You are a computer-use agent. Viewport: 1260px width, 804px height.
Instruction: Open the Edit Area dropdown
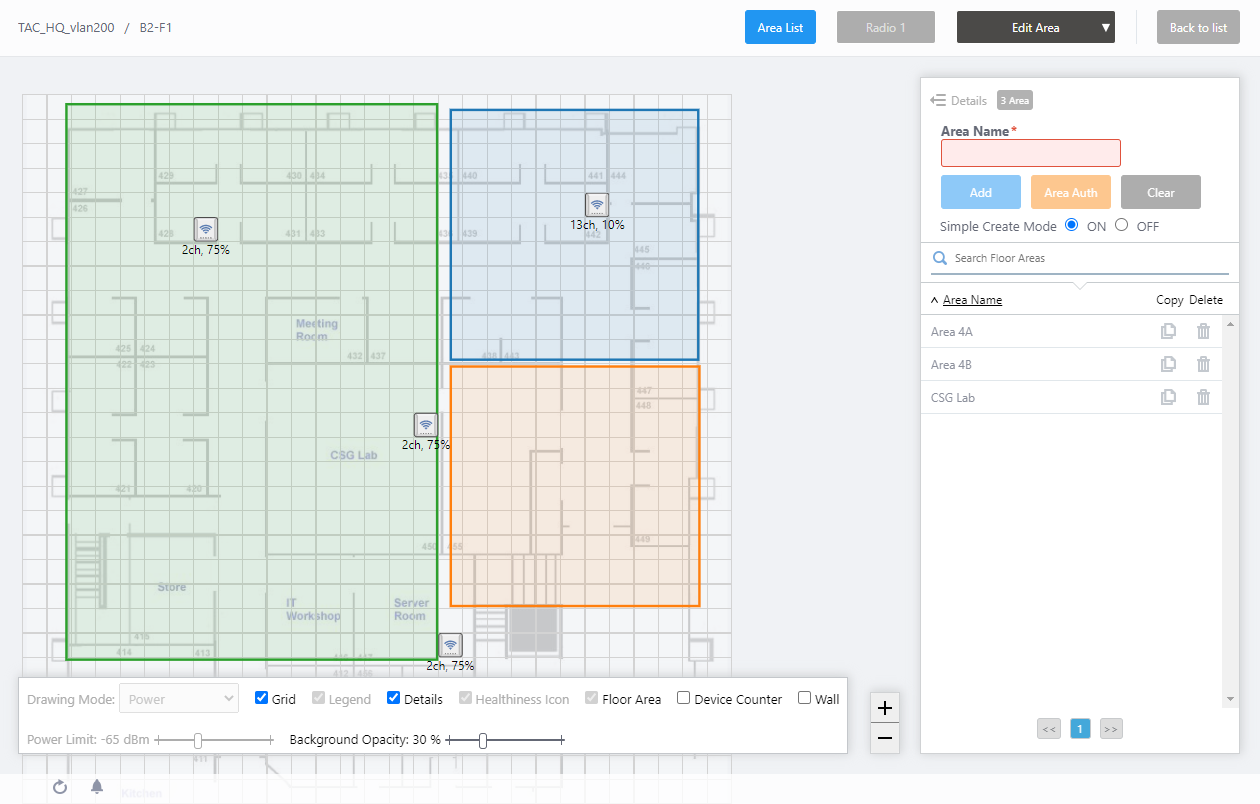pos(1035,28)
